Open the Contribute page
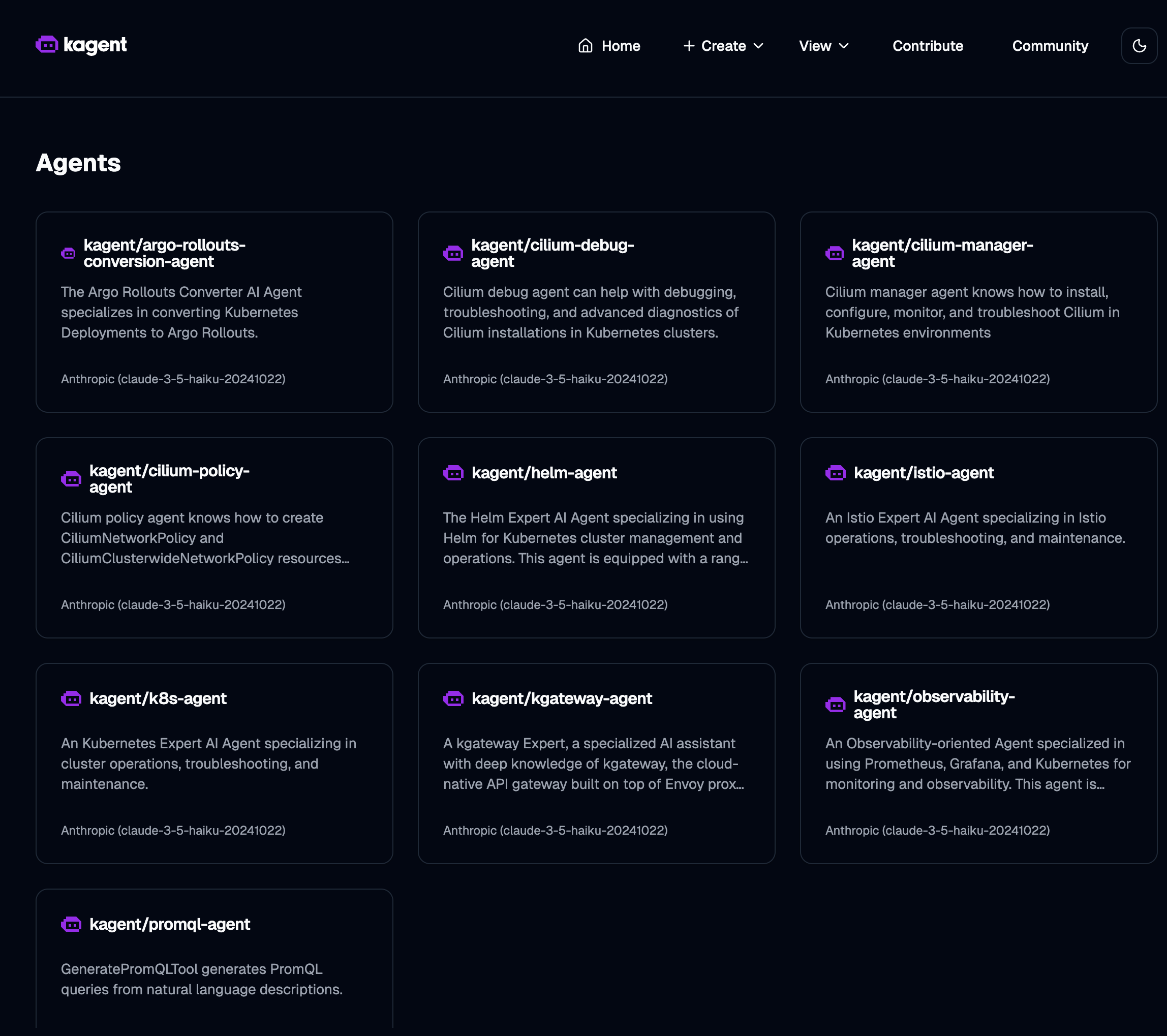The image size is (1167, 1036). pos(927,46)
